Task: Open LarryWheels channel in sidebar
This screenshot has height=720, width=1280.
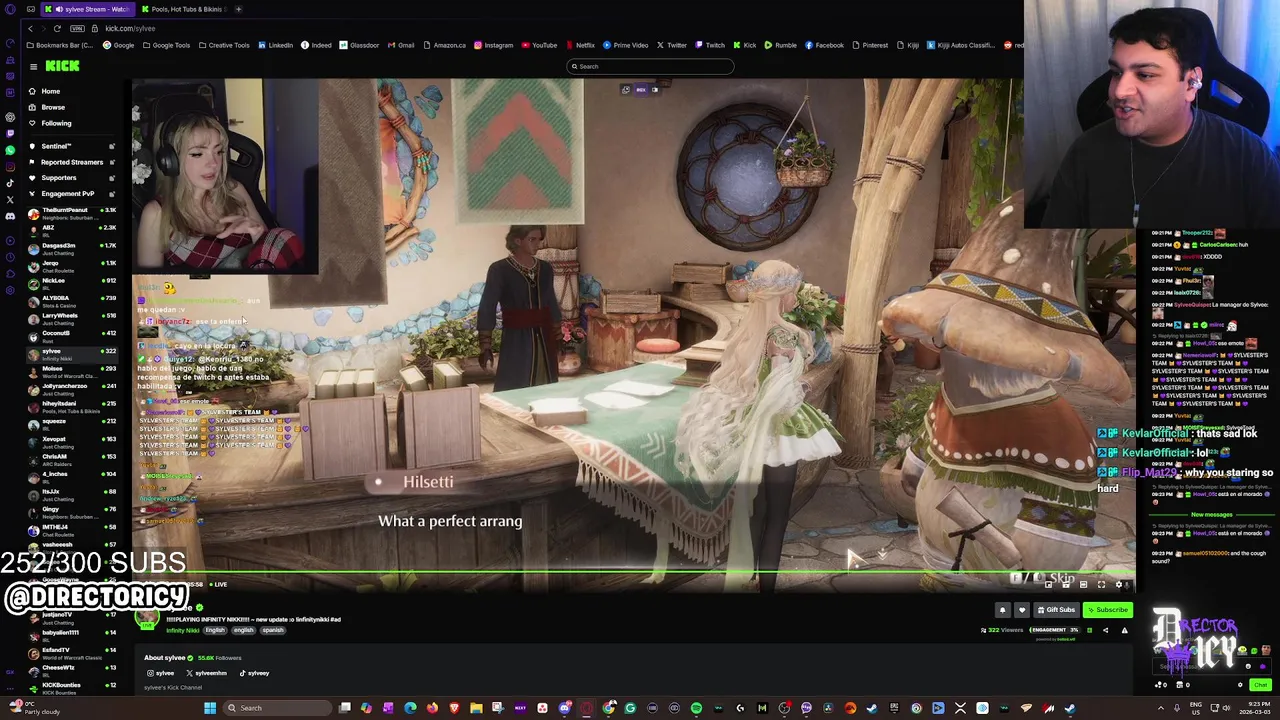Action: click(72, 318)
